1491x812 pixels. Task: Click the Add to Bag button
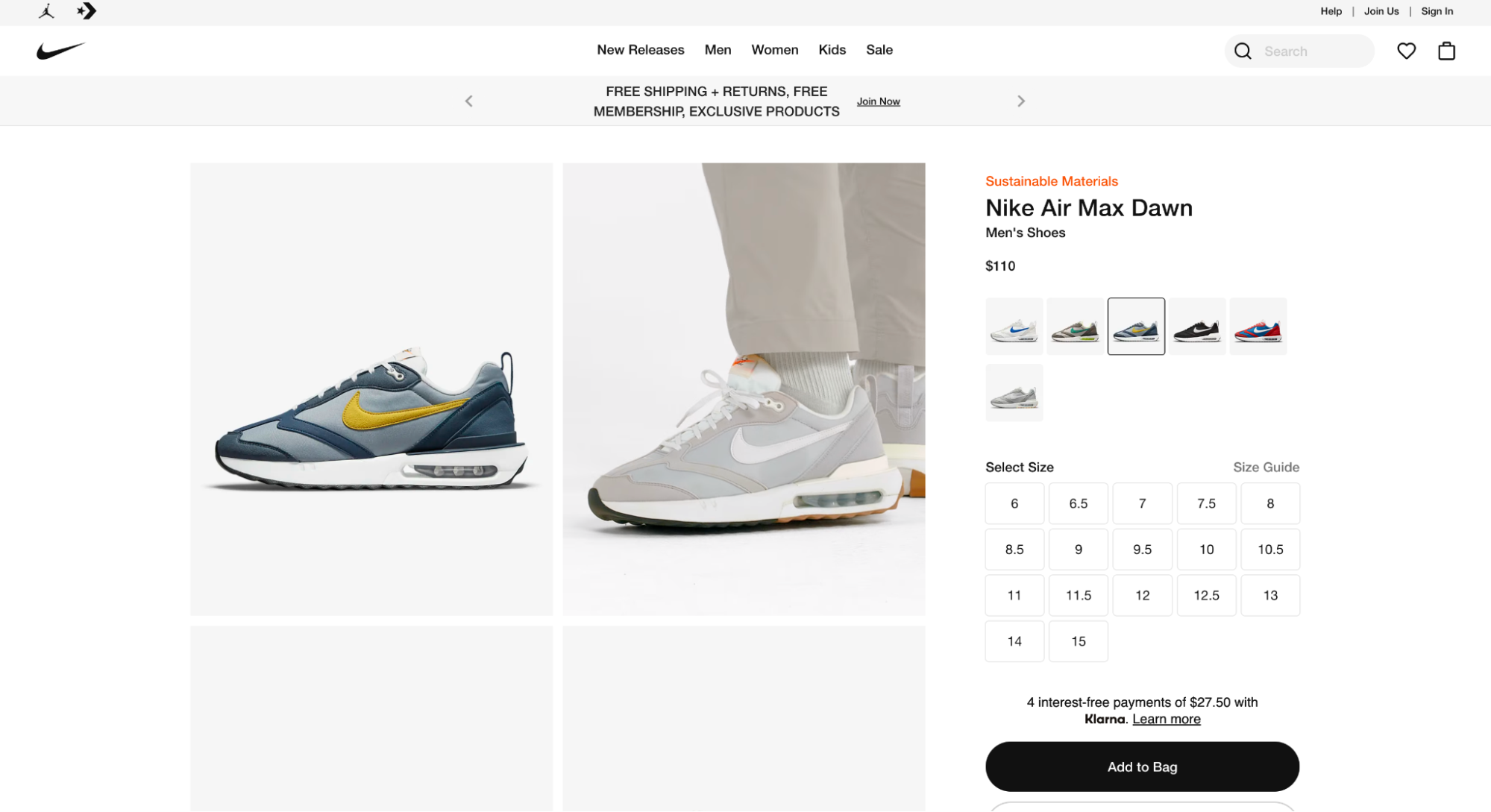pos(1142,767)
